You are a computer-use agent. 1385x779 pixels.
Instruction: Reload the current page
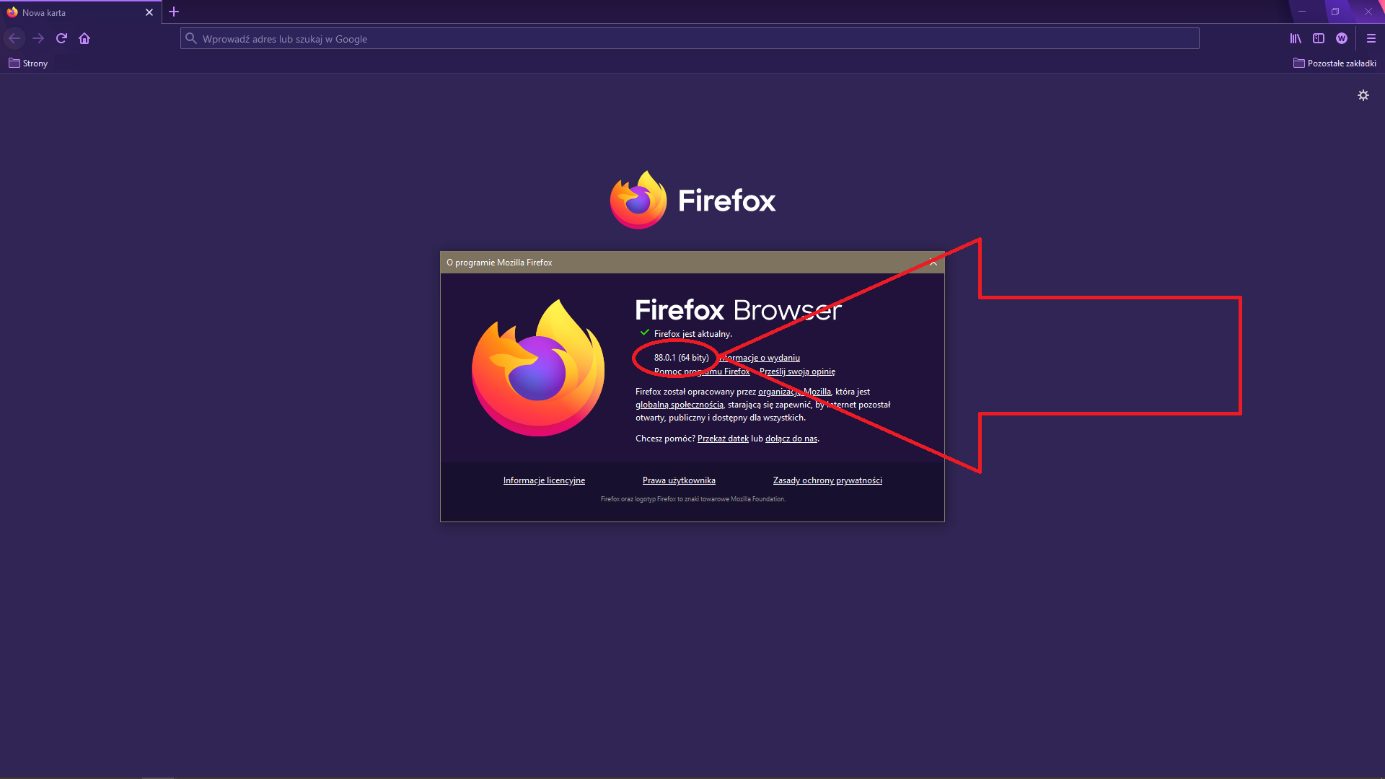[61, 38]
